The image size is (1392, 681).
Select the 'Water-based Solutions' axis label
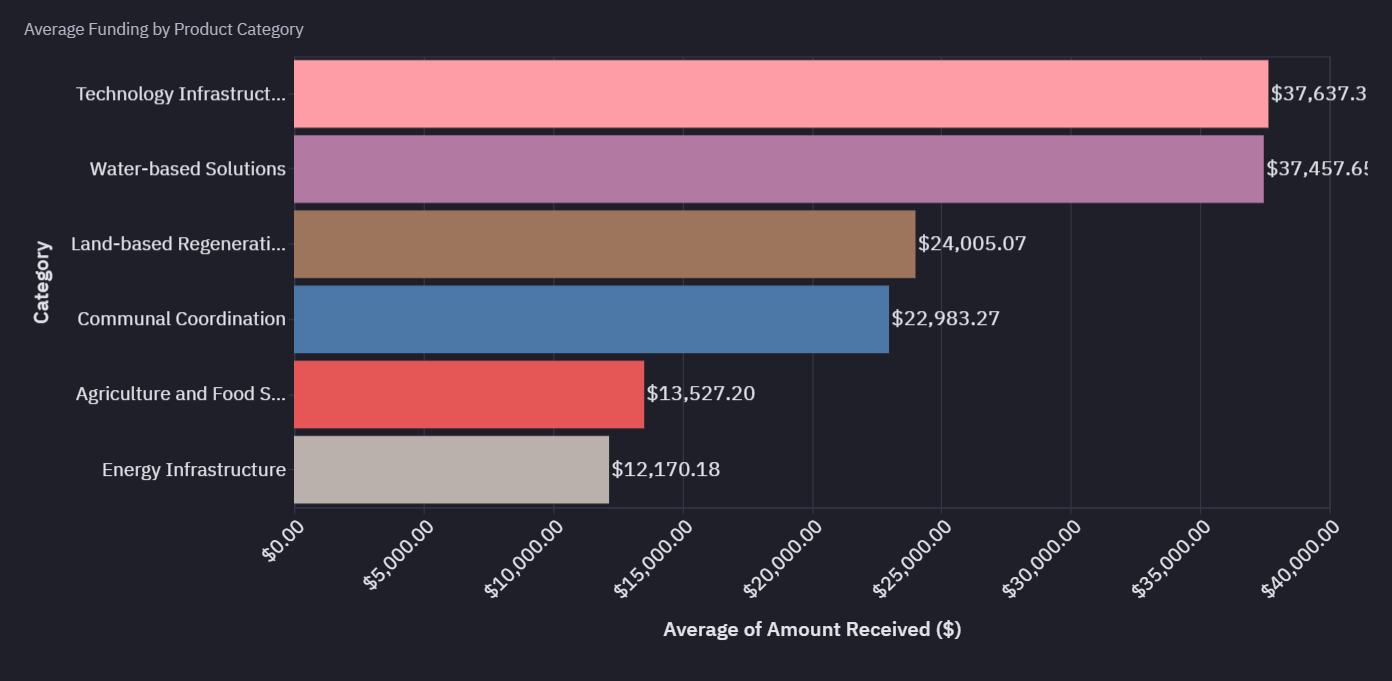(187, 169)
